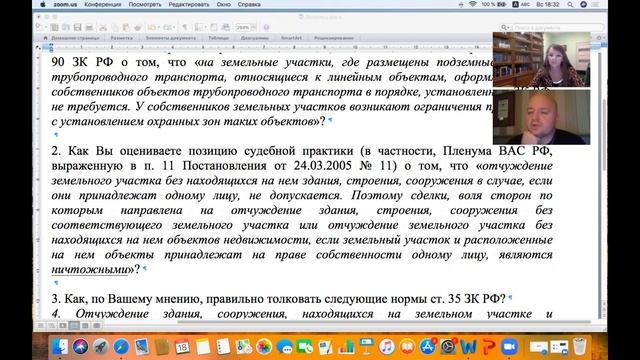This screenshot has width=640, height=360.
Task: Open the Окно menu
Action: point(224,4)
